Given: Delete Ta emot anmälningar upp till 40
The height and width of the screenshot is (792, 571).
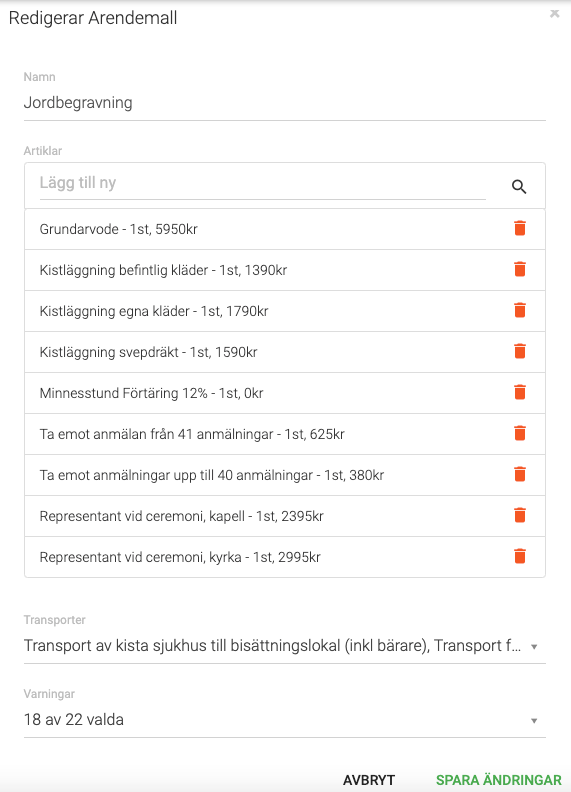Looking at the screenshot, I should point(519,474).
